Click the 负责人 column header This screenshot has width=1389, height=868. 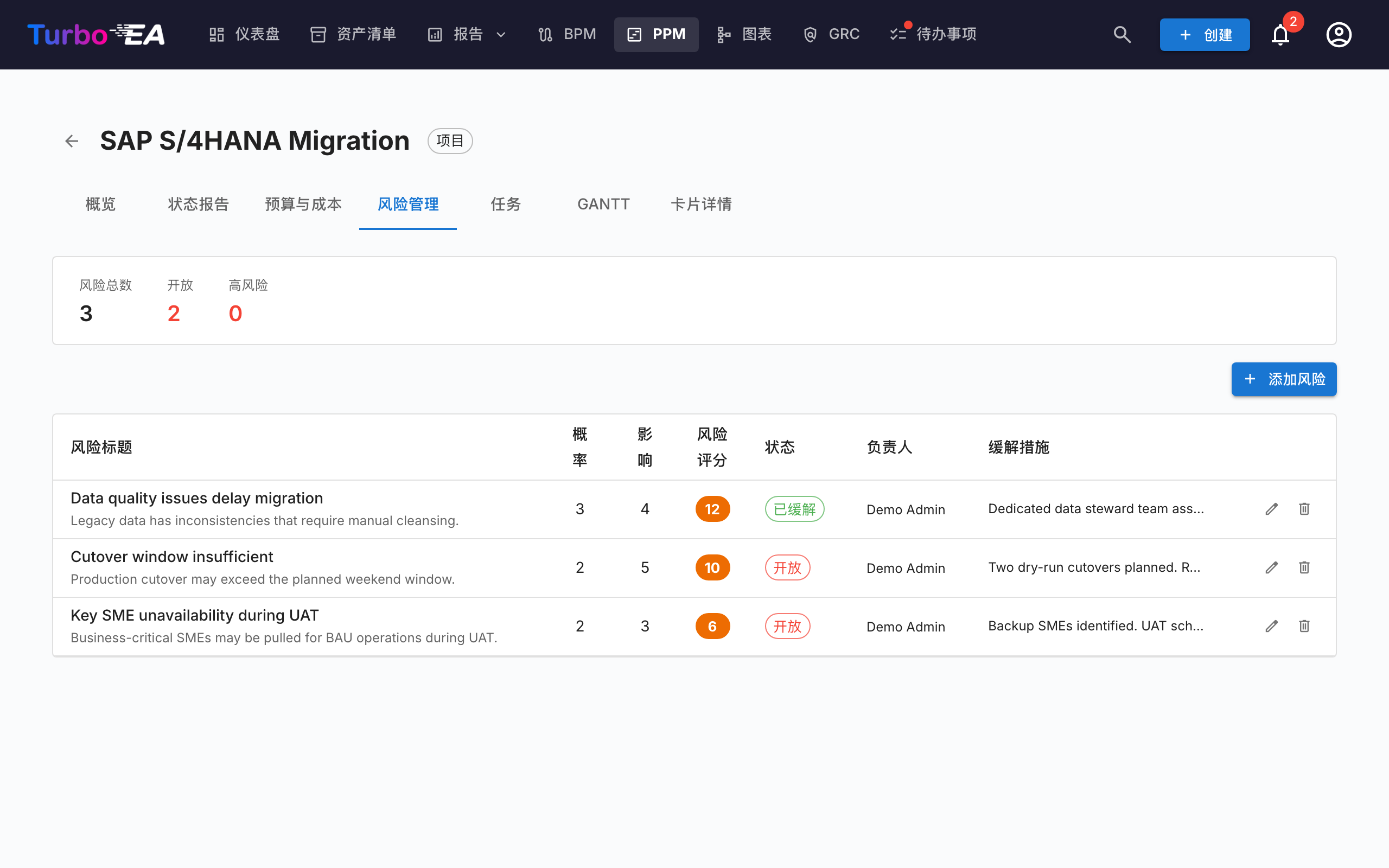[890, 447]
